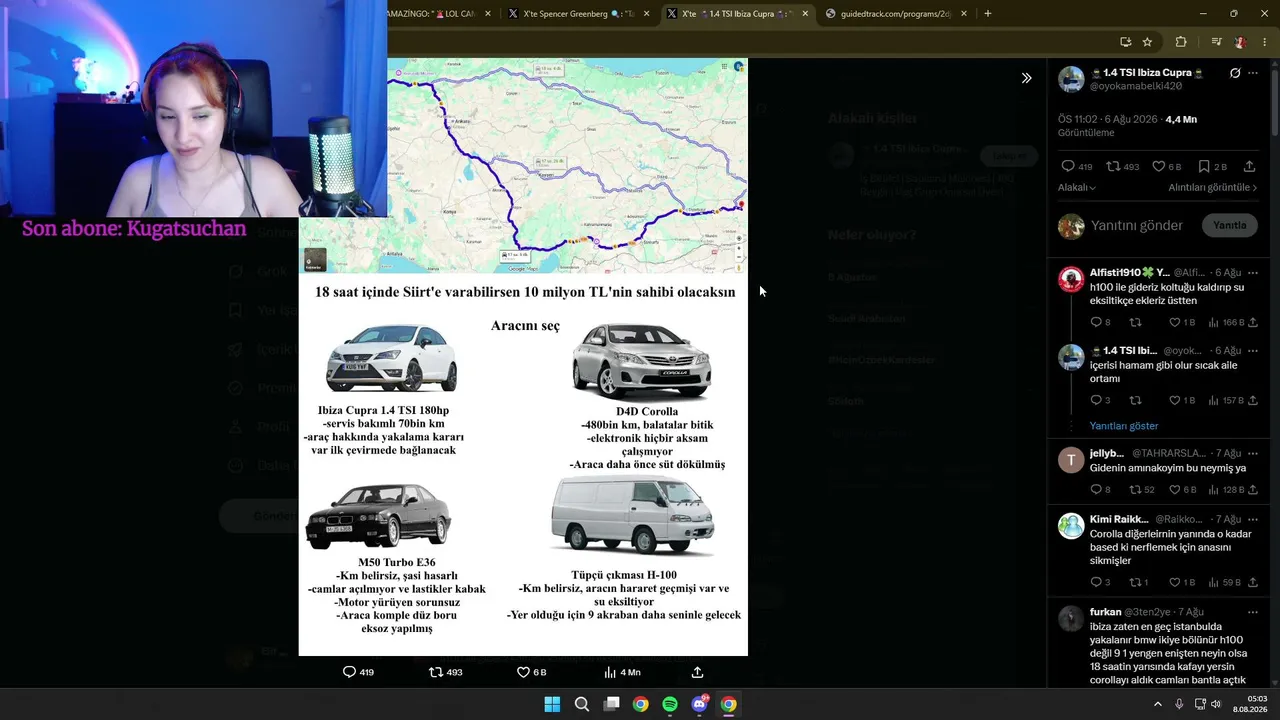Image resolution: width=1280 pixels, height=720 pixels.
Task: Share Kimi Raikk's comment
Action: tap(1252, 582)
